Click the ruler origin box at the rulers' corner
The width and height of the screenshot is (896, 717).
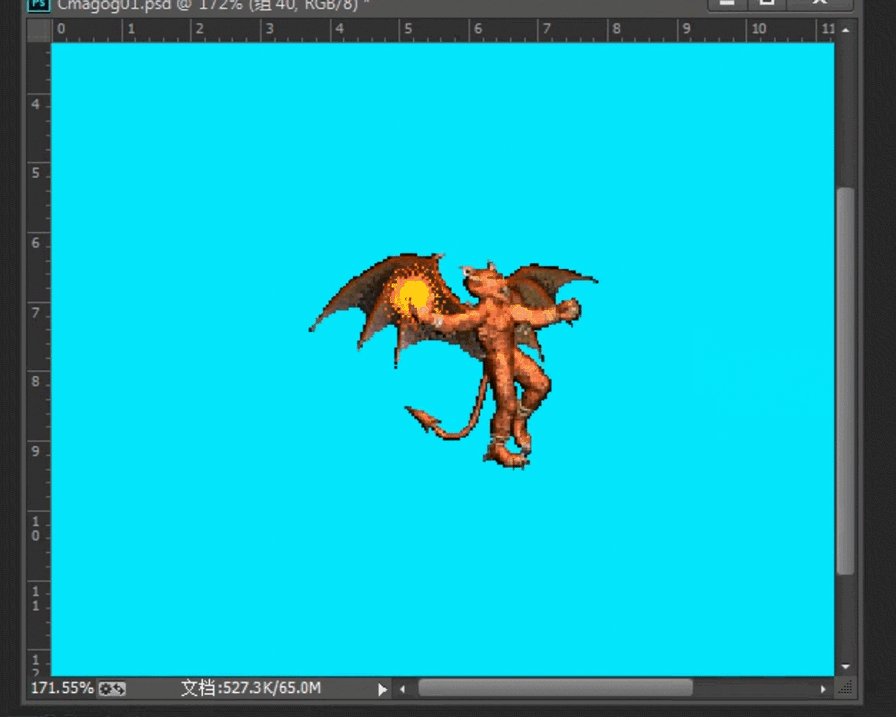pos(39,30)
